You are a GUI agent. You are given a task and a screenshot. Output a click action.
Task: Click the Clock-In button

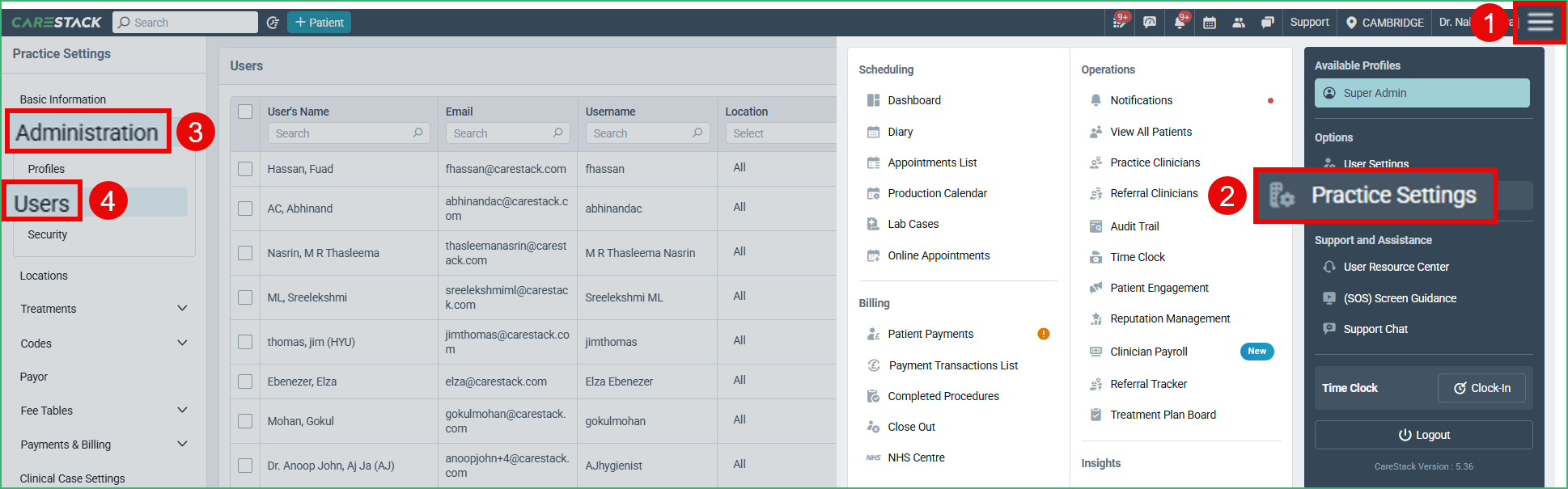pyautogui.click(x=1481, y=388)
